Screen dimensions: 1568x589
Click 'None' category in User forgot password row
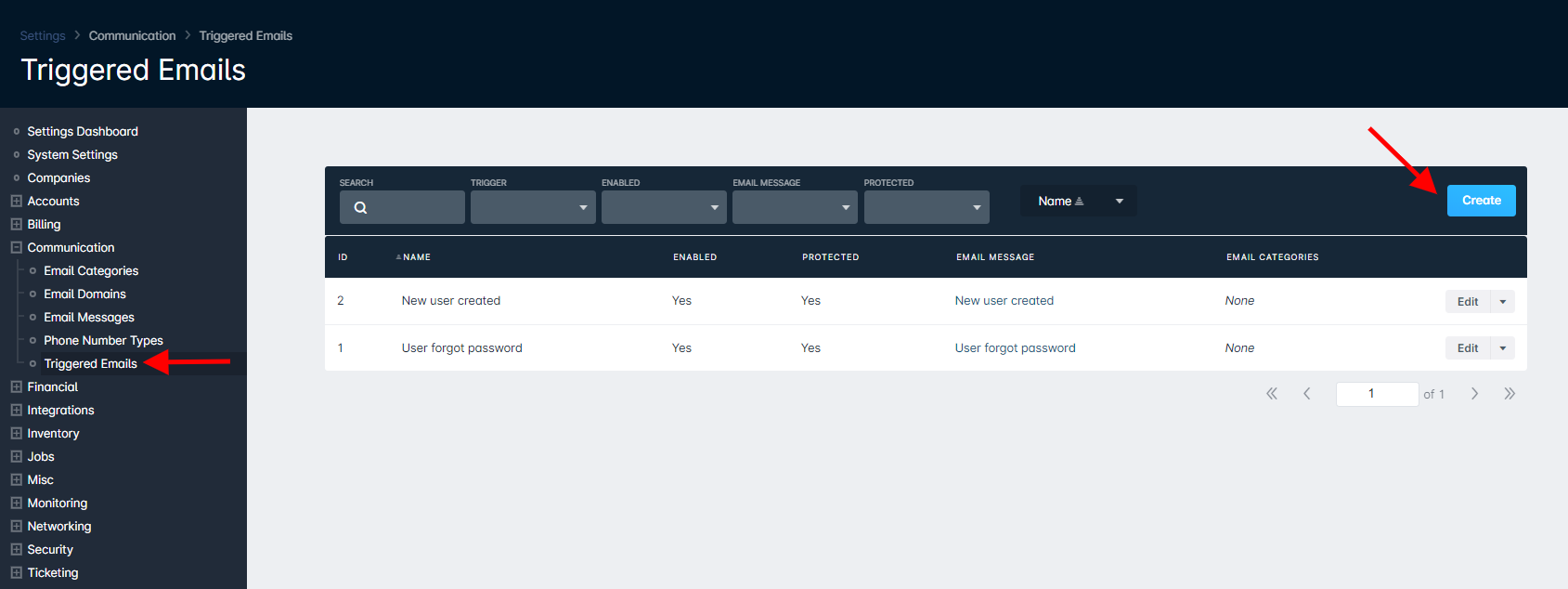point(1239,348)
